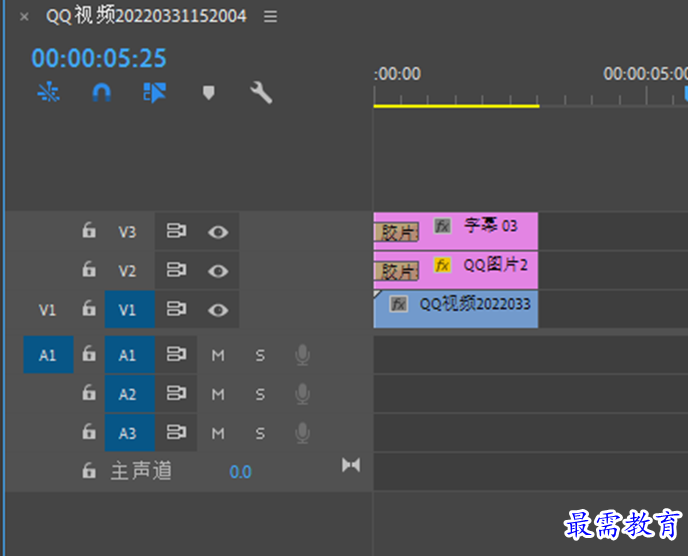Toggle track lock on V3

coord(89,230)
